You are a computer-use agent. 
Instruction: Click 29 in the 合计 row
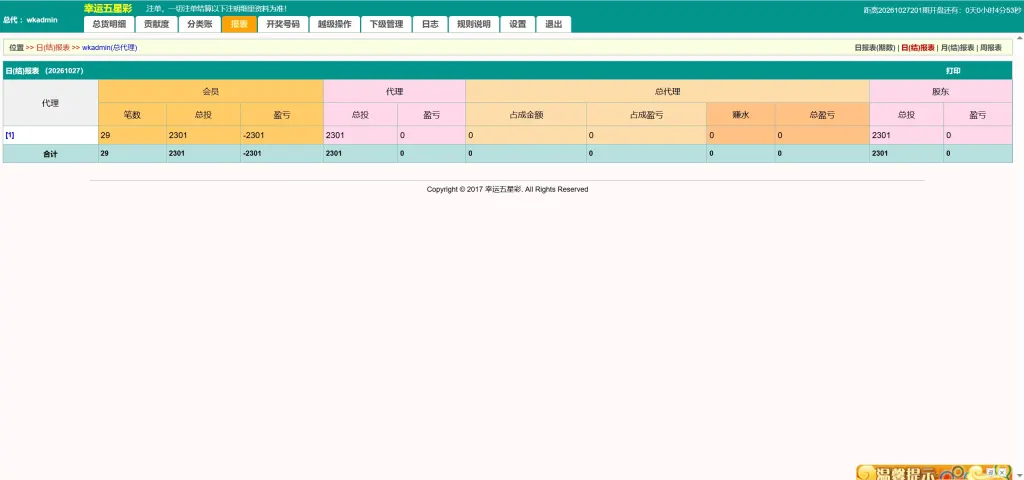(104, 153)
